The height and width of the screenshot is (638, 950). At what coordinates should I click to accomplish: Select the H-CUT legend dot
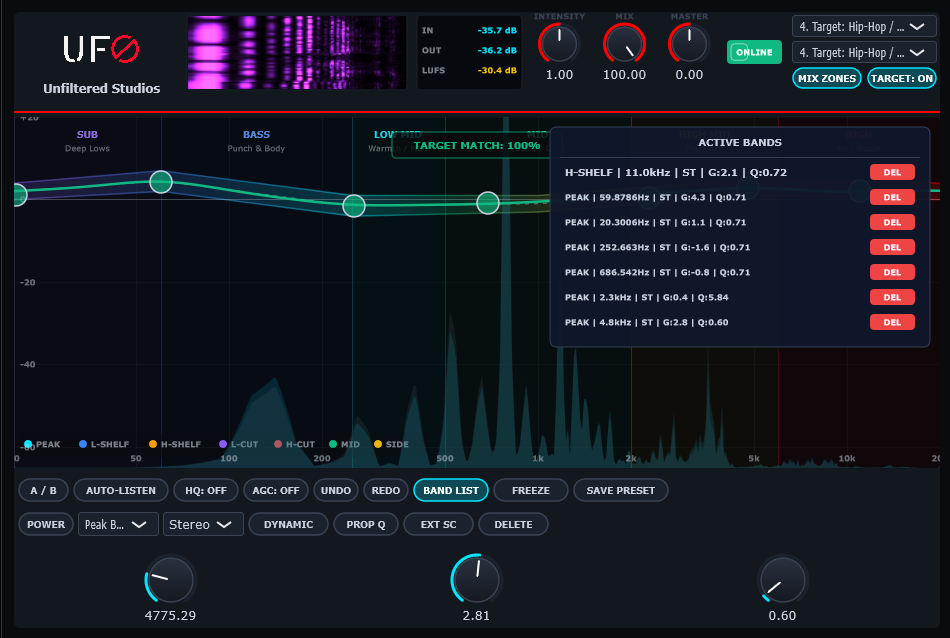click(278, 444)
